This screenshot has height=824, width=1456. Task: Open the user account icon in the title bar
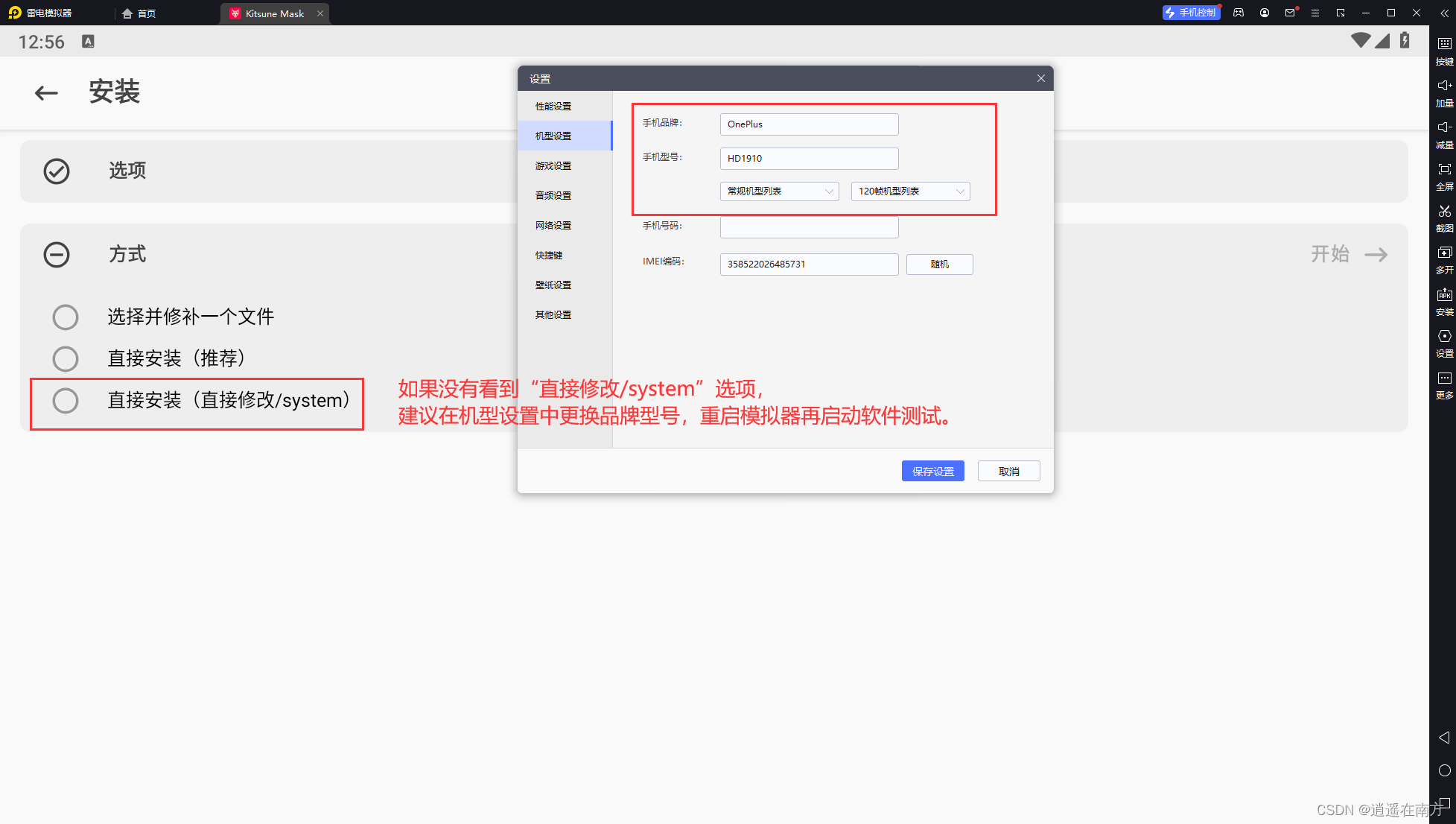pyautogui.click(x=1265, y=13)
